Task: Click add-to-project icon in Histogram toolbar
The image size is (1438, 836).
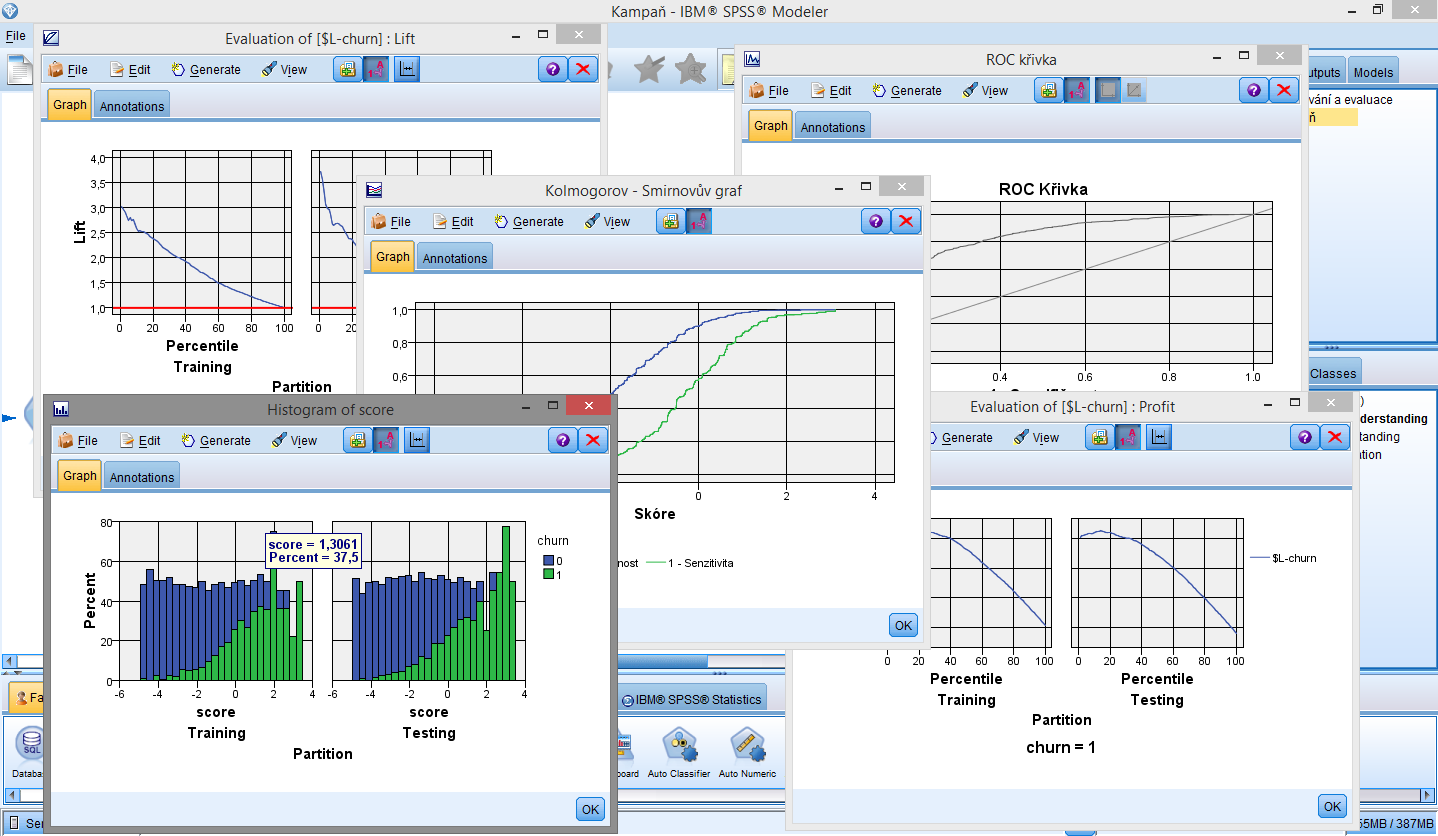Action: point(357,440)
